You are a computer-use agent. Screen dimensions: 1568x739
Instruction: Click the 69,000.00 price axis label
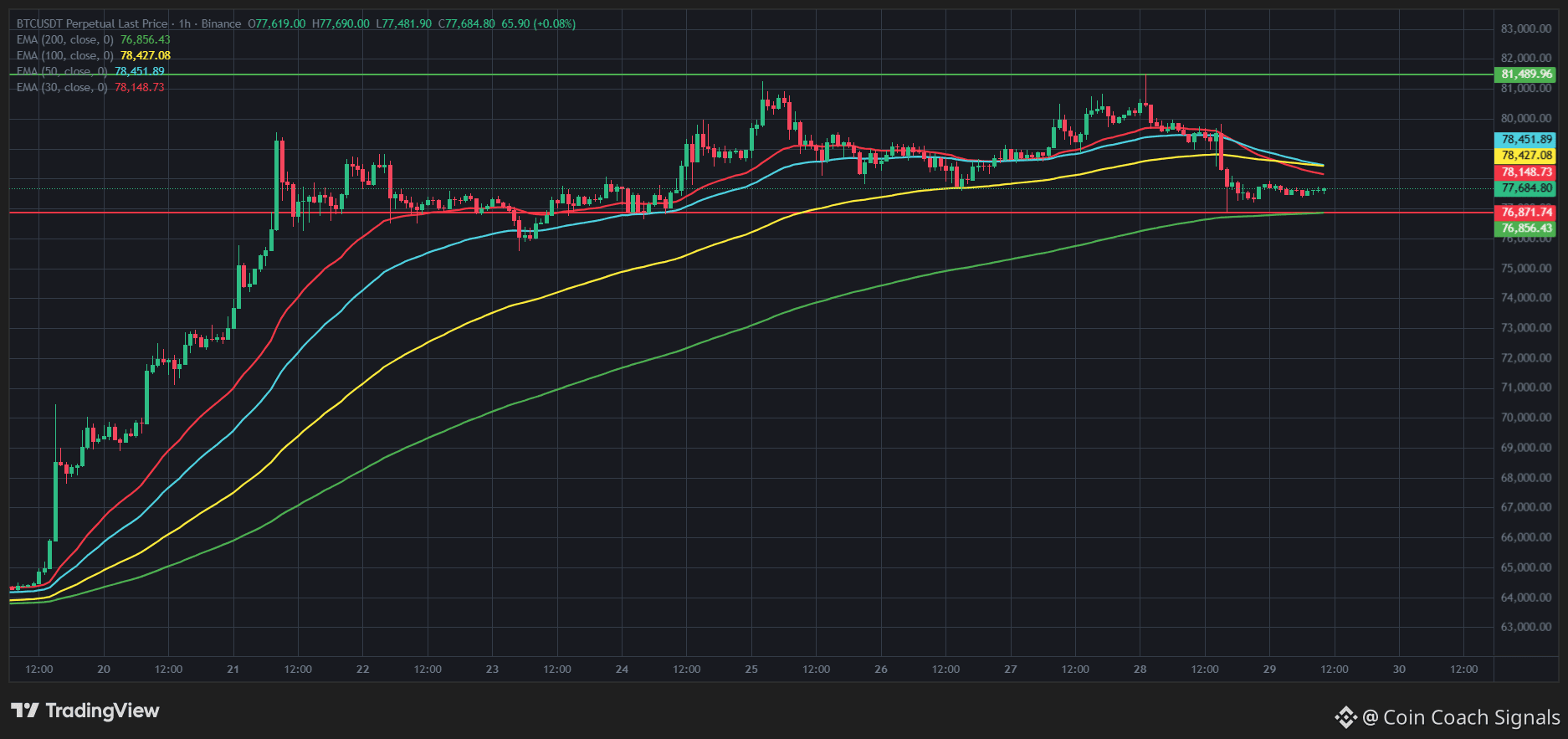tap(1526, 447)
